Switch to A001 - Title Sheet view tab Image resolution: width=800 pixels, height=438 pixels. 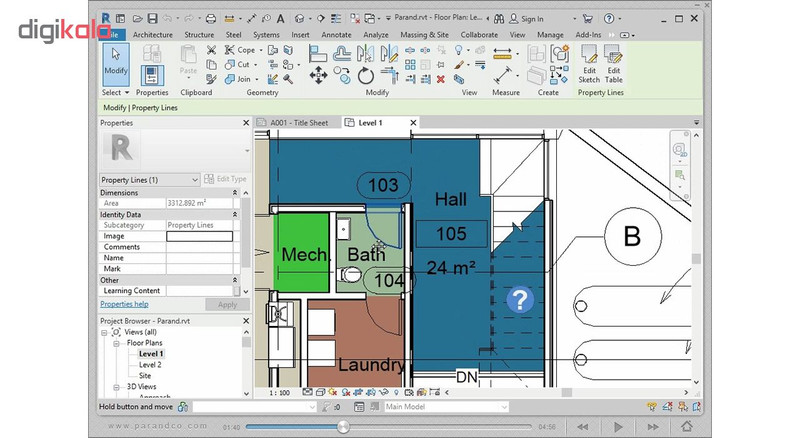tap(298, 123)
